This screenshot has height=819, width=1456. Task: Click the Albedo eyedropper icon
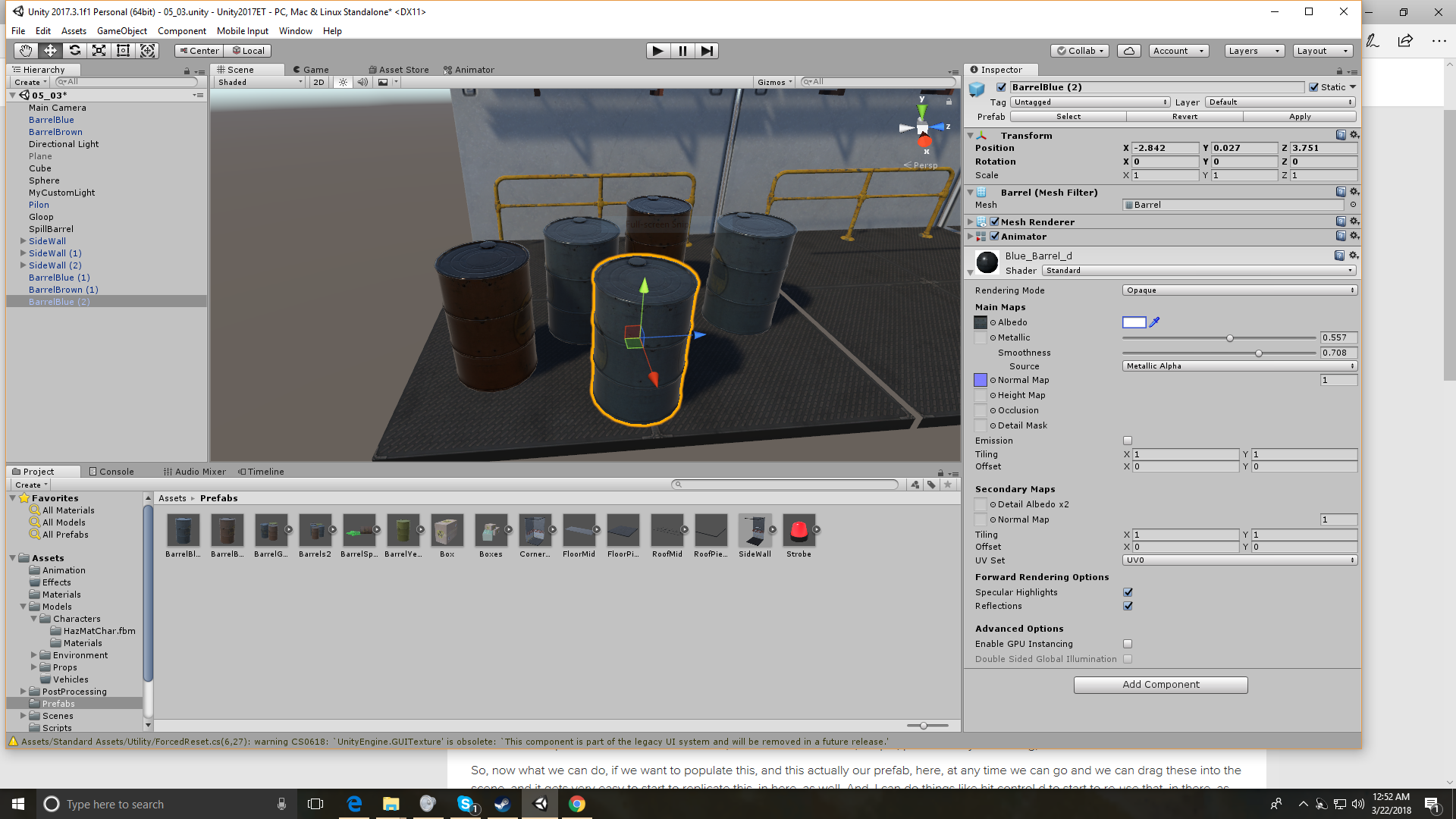(x=1155, y=322)
